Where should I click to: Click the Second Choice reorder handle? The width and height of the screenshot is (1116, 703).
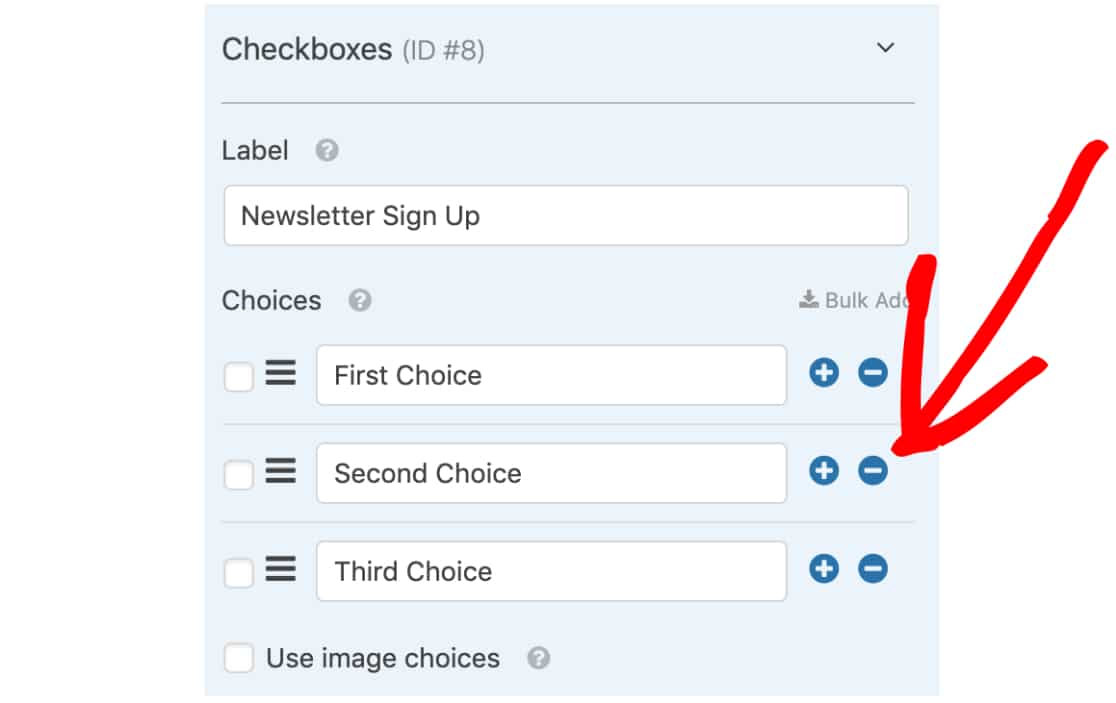(280, 471)
